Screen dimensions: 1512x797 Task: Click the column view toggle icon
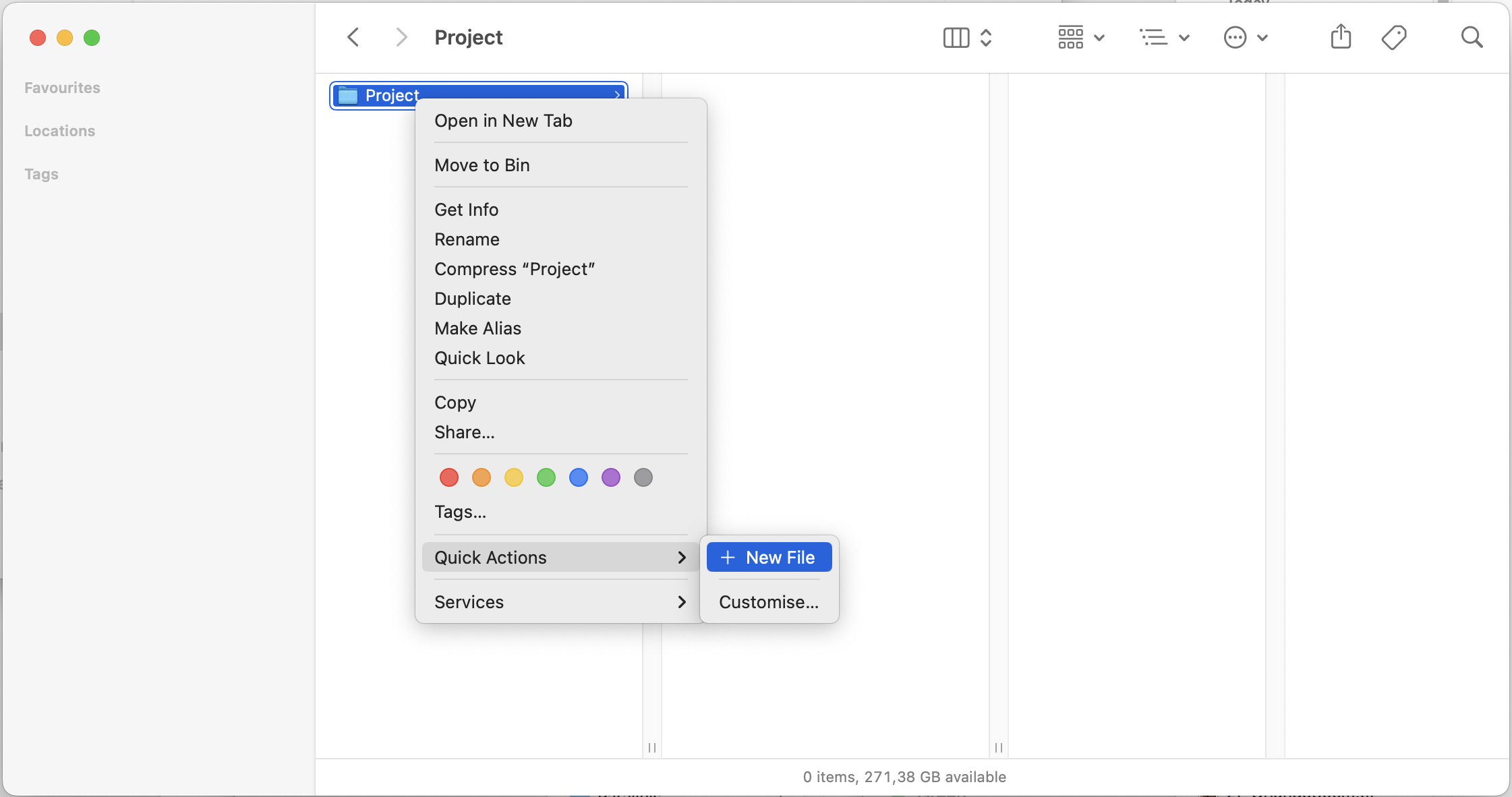pyautogui.click(x=956, y=38)
